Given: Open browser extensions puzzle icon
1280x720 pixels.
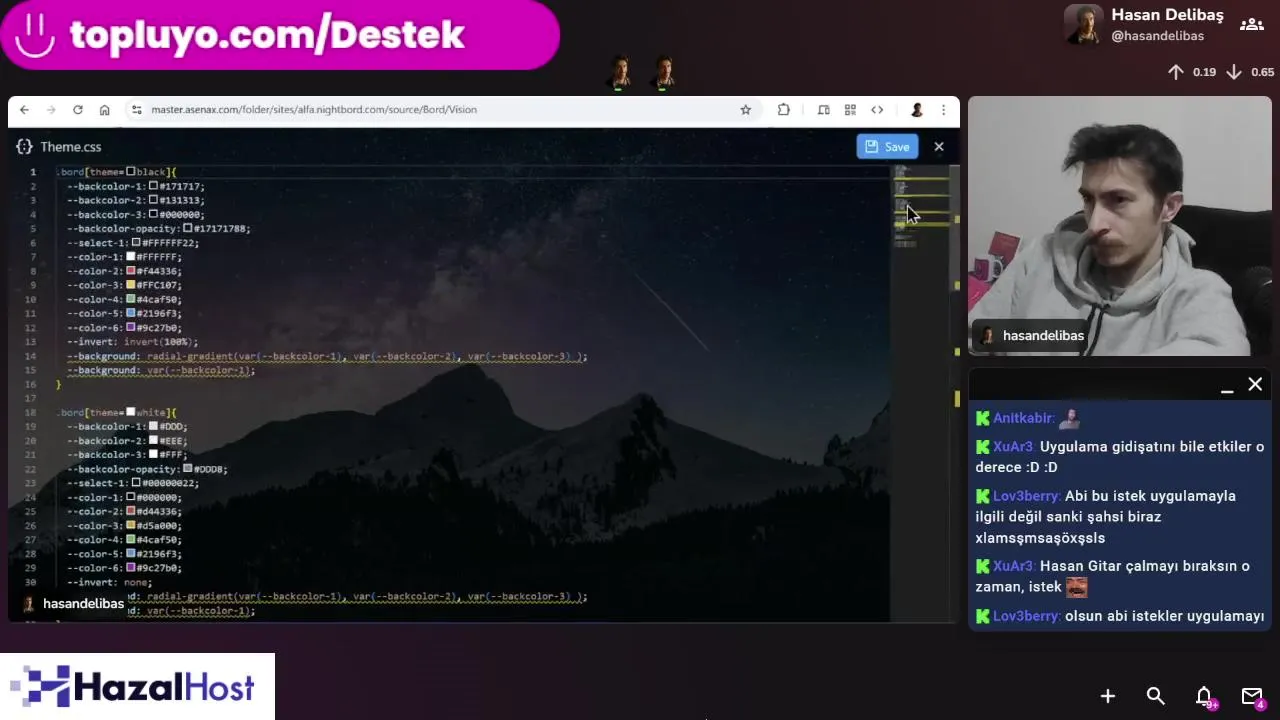Looking at the screenshot, I should [784, 110].
